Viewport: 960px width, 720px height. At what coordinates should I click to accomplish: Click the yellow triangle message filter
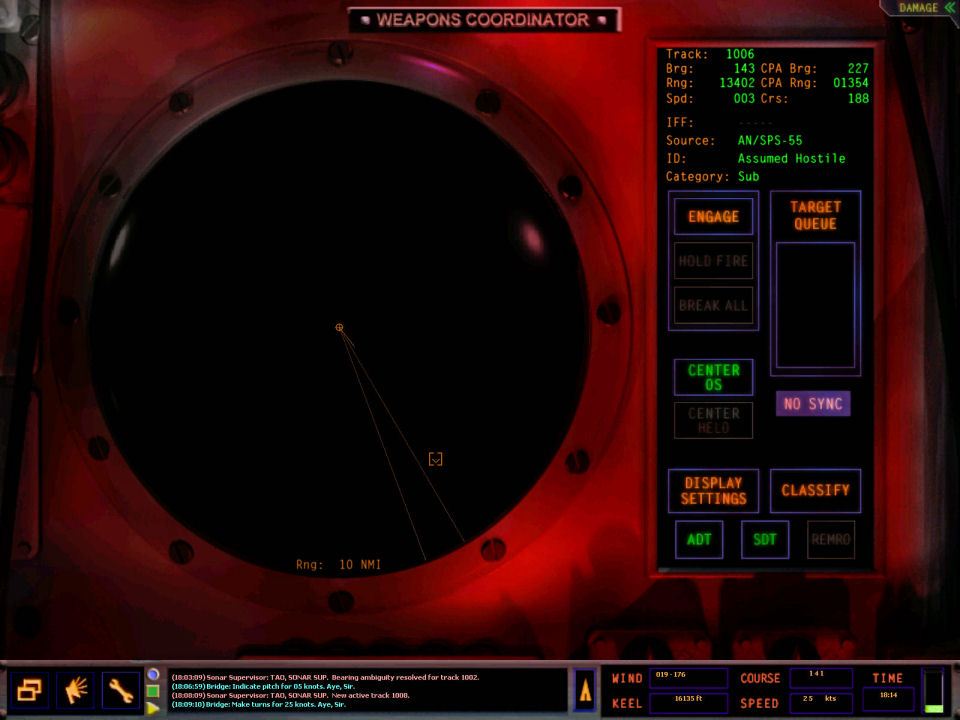point(153,707)
